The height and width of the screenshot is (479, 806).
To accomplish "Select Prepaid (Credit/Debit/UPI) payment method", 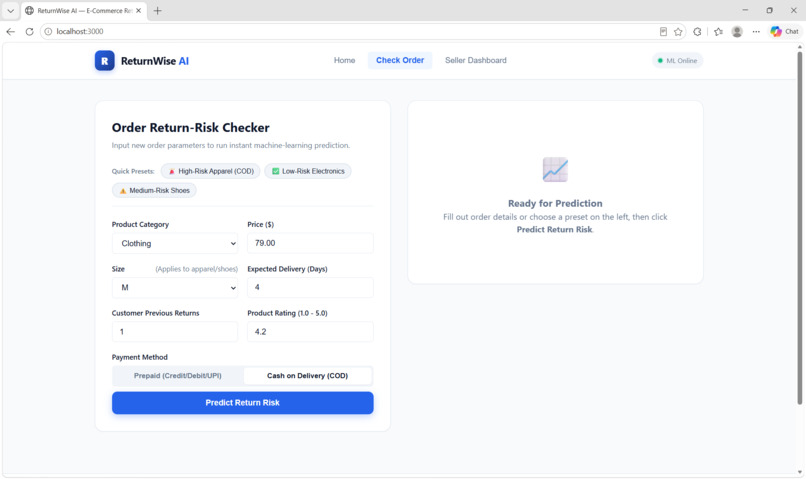I will [178, 376].
